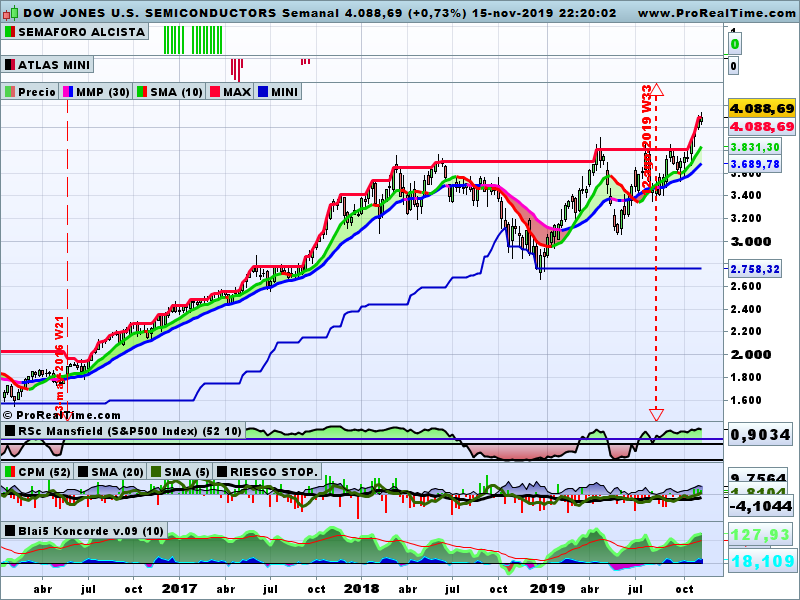Click the ATLAS MINI black-red color swatch
Viewport: 800px width, 600px height.
click(x=10, y=65)
